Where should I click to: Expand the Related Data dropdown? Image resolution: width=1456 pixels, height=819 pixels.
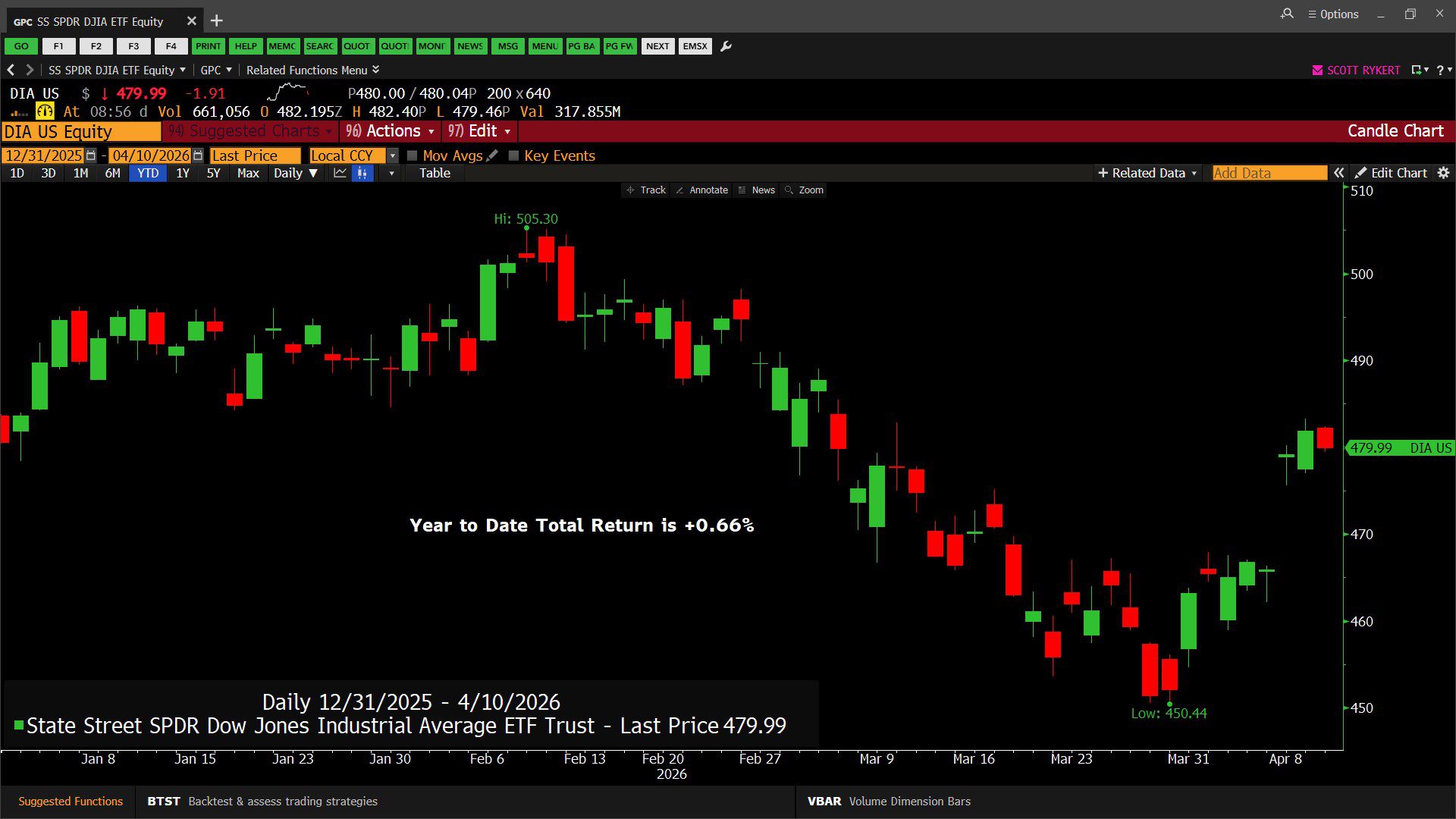pos(1147,173)
